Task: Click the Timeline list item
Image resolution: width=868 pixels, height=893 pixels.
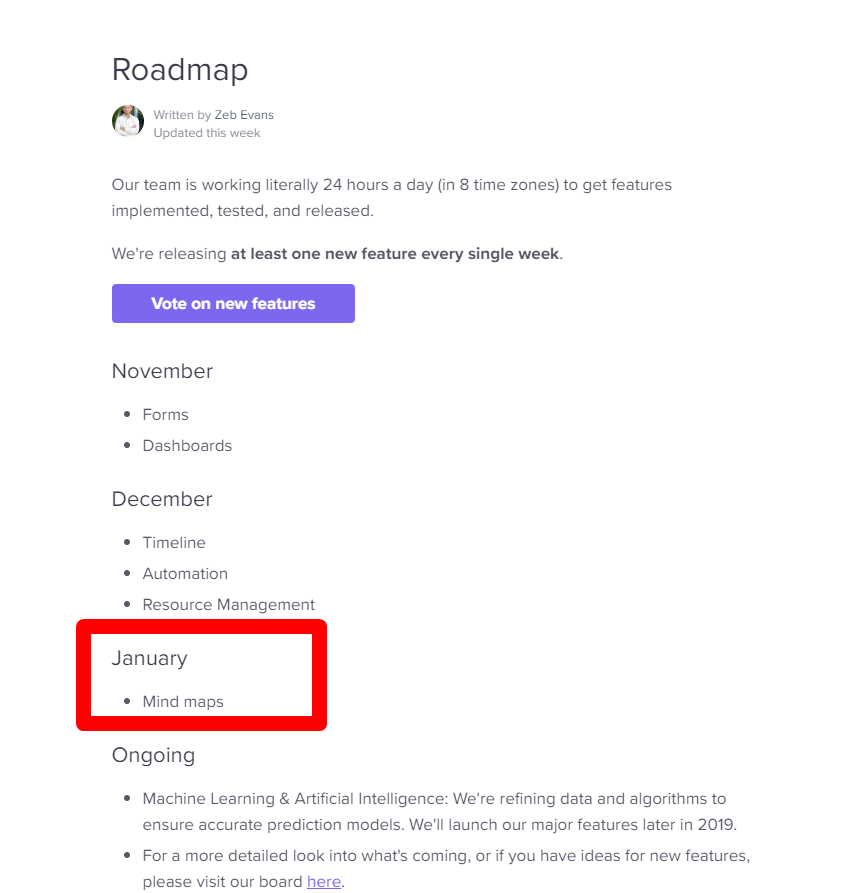Action: click(x=174, y=542)
